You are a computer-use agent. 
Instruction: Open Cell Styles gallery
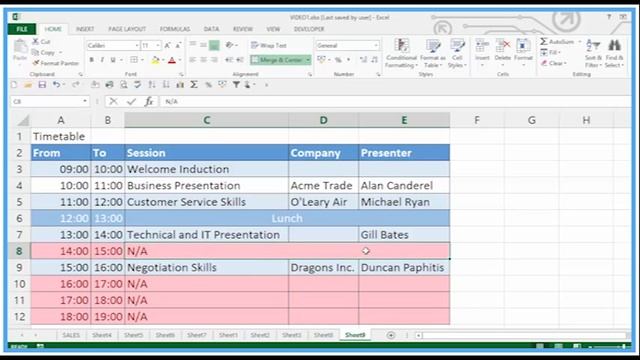coord(457,53)
